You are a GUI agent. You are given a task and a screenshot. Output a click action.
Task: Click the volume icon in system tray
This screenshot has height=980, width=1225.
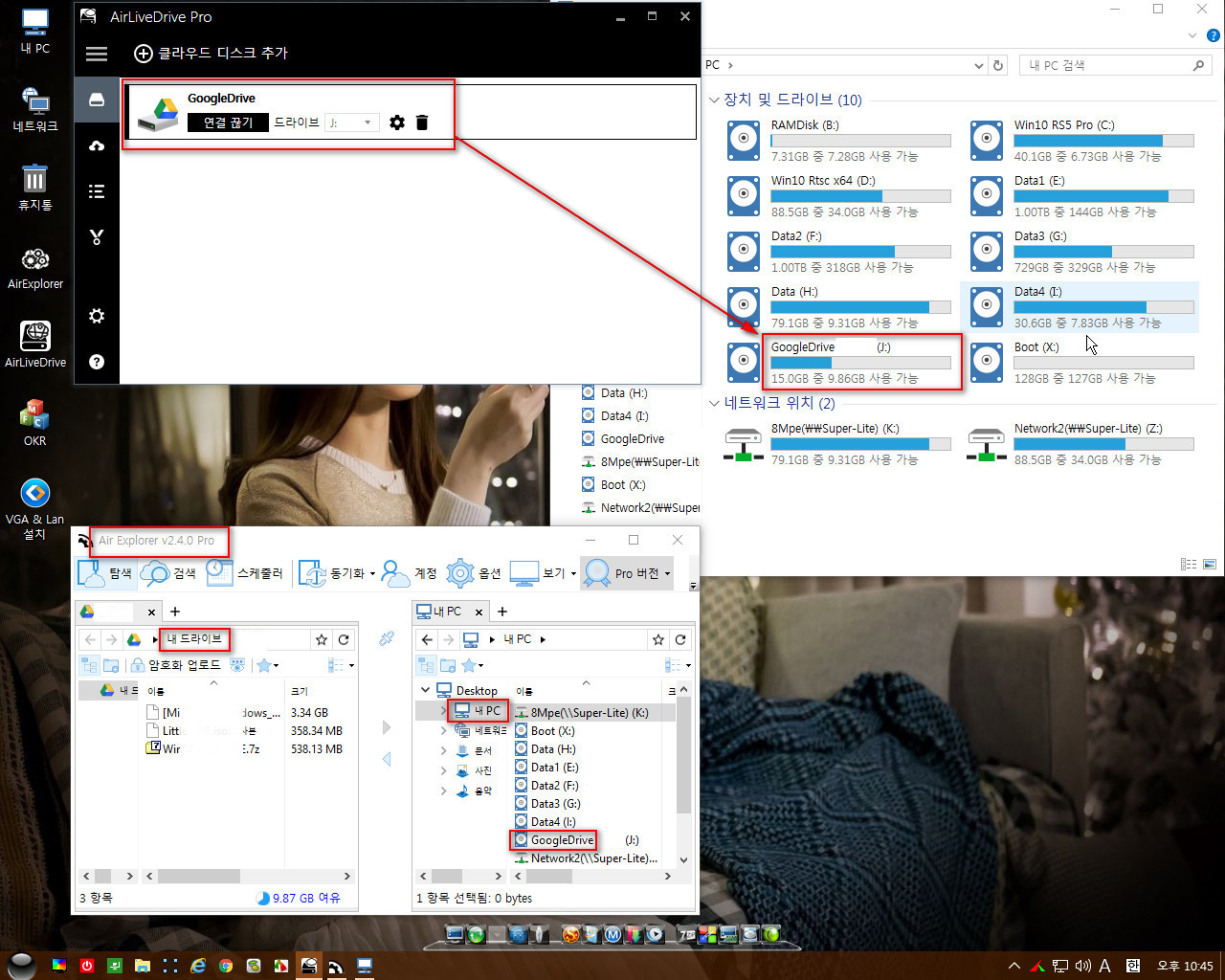(x=1082, y=966)
